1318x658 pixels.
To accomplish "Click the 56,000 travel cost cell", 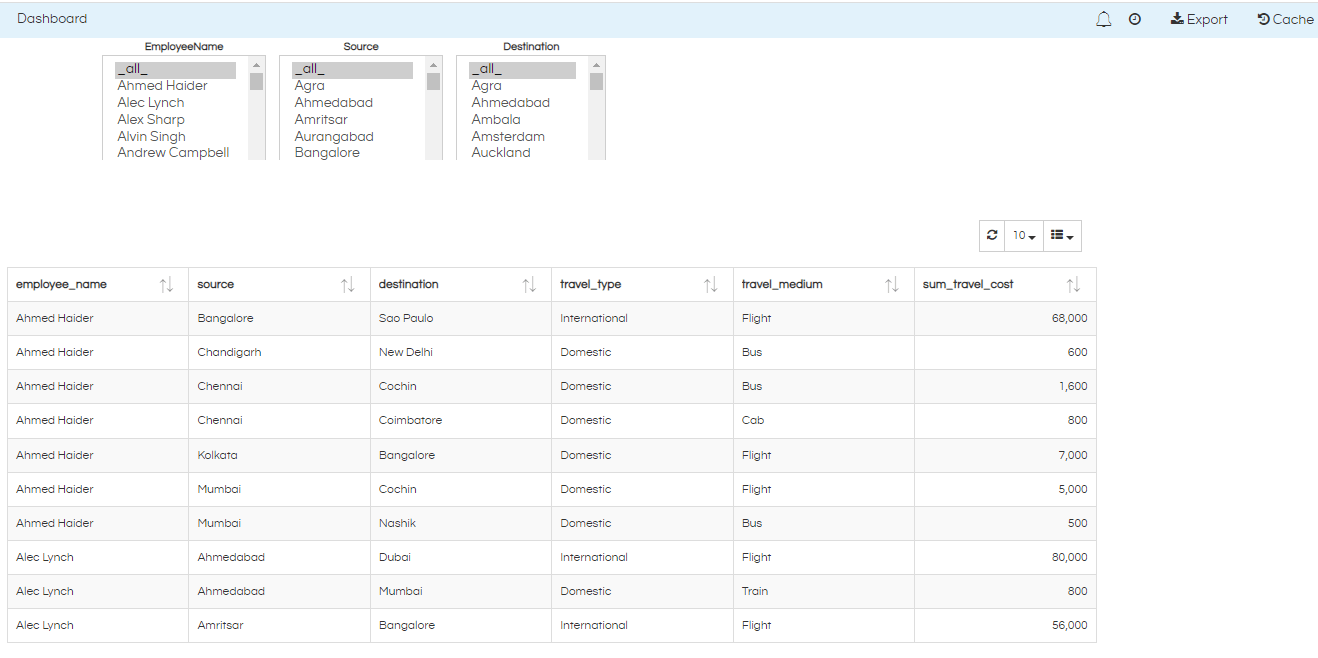I will (x=1005, y=625).
